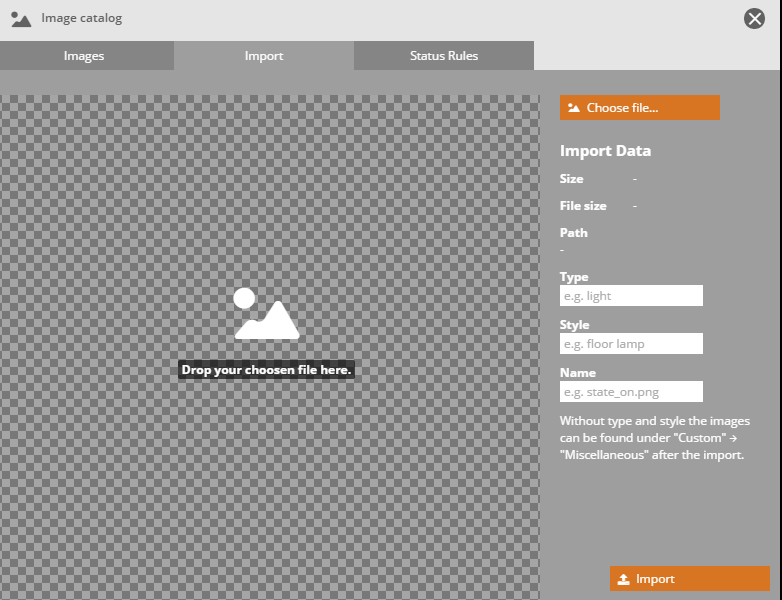Image resolution: width=782 pixels, height=600 pixels.
Task: Click the Size label in Import Data
Action: coord(571,179)
